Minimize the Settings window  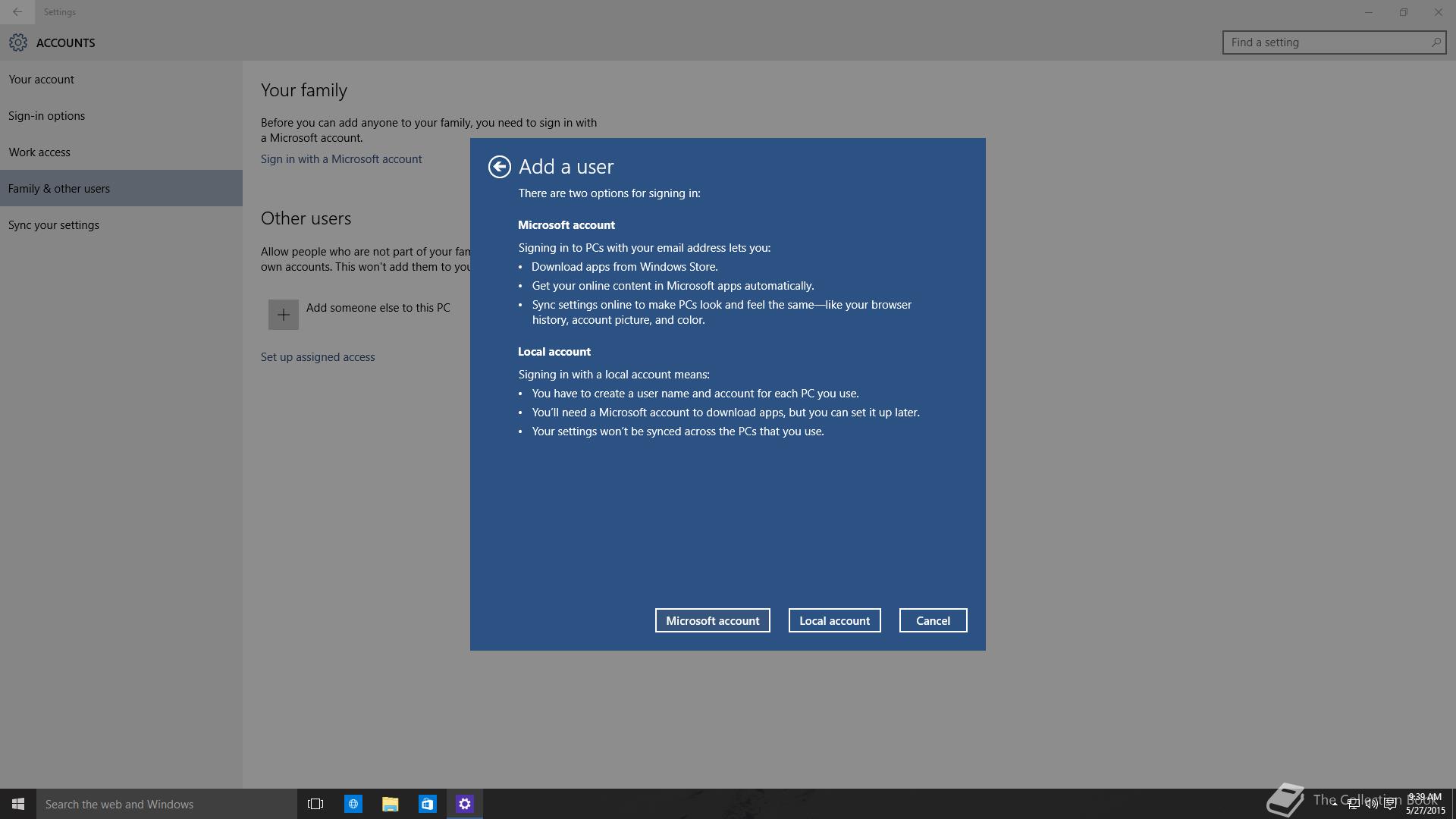click(x=1369, y=12)
